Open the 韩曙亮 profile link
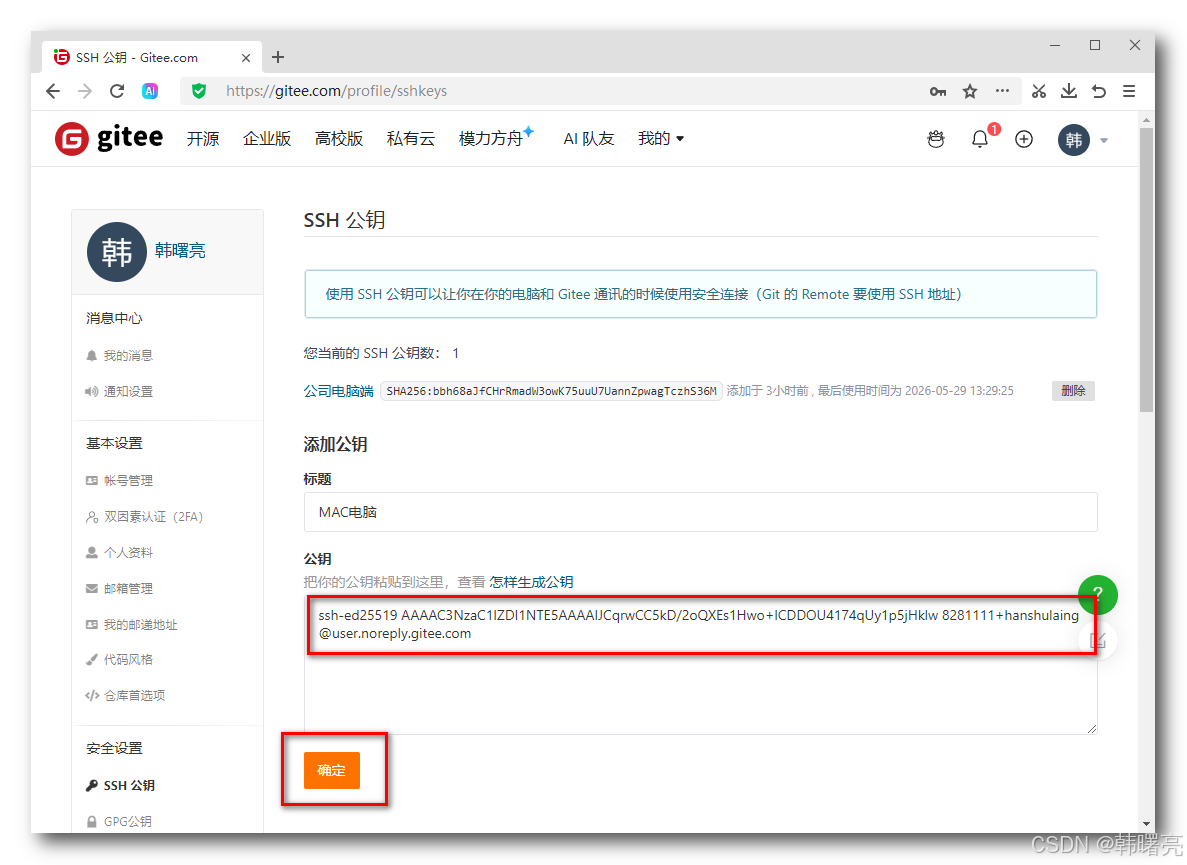Viewport: 1187px width, 865px height. [x=180, y=250]
